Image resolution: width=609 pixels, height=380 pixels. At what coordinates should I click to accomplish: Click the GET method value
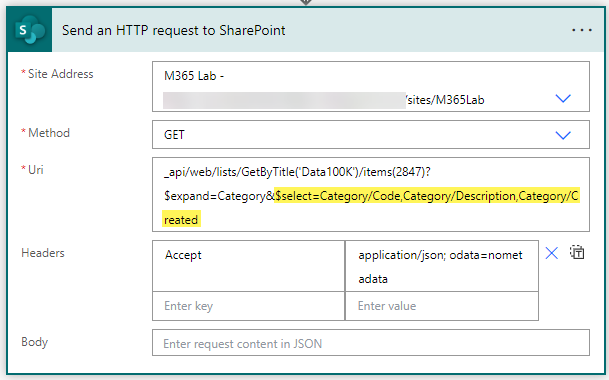[174, 135]
